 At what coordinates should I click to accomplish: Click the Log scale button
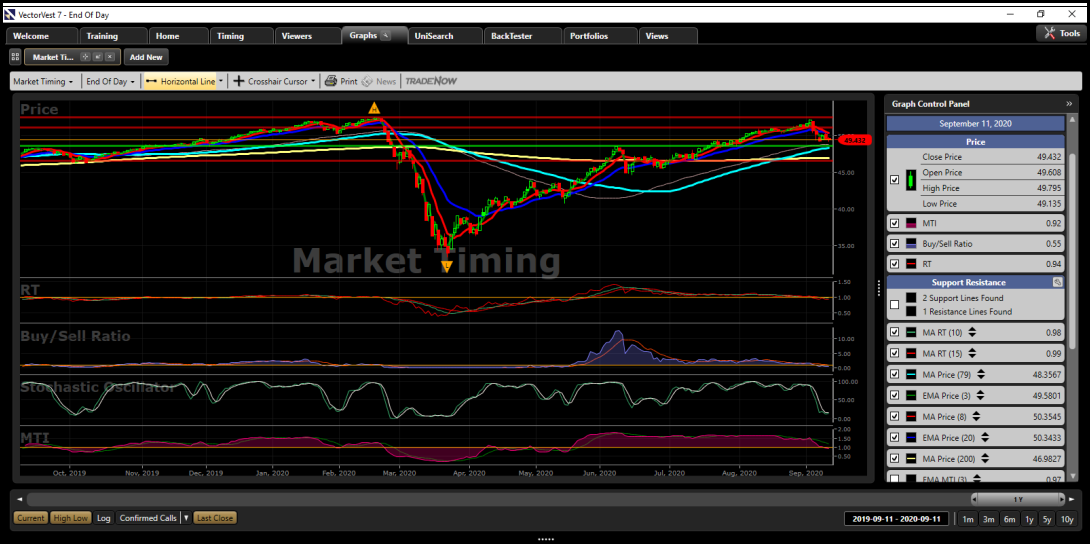pos(104,518)
